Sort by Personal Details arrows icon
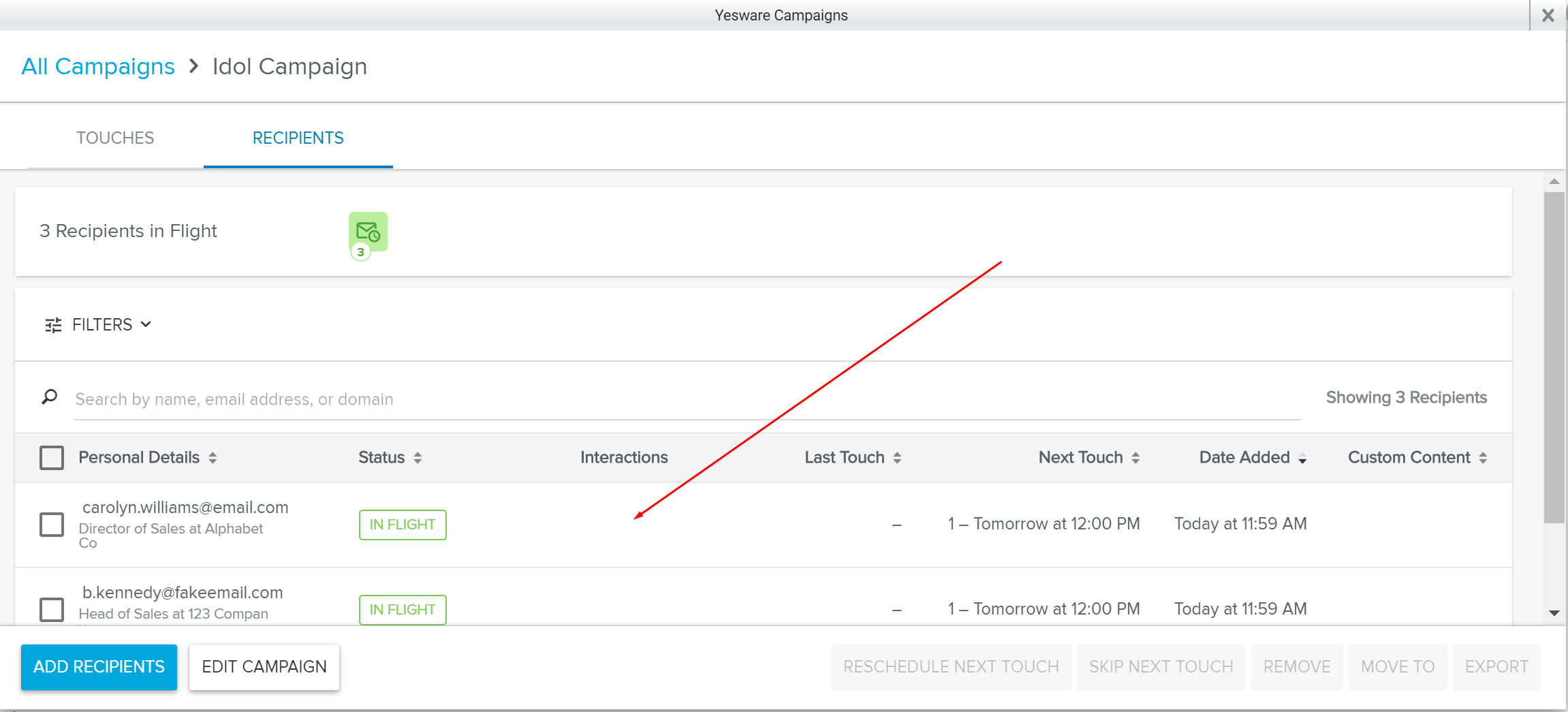Image resolution: width=1568 pixels, height=712 pixels. (x=213, y=458)
